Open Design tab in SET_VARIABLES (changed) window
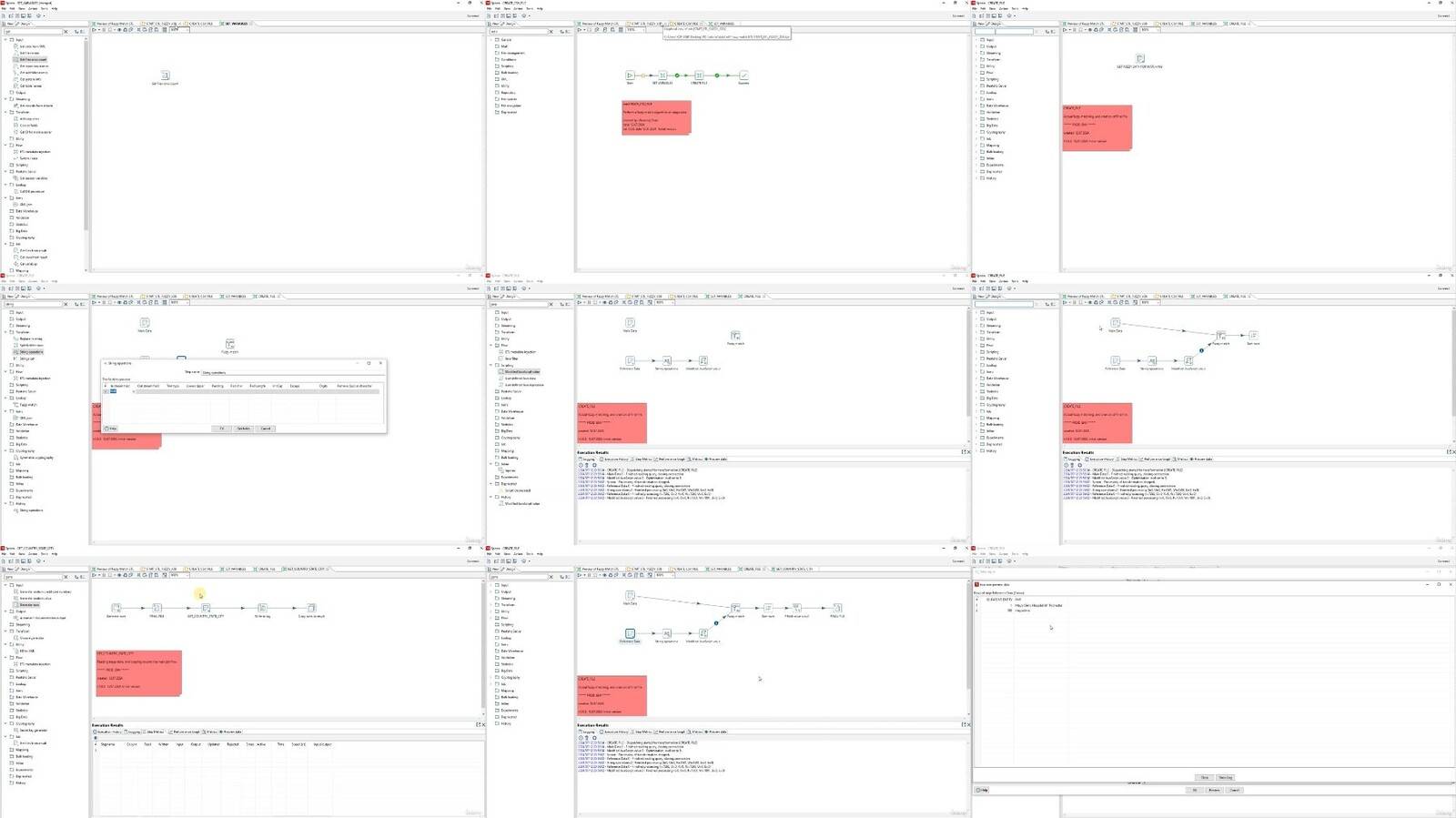The height and width of the screenshot is (818, 1456). tap(25, 24)
